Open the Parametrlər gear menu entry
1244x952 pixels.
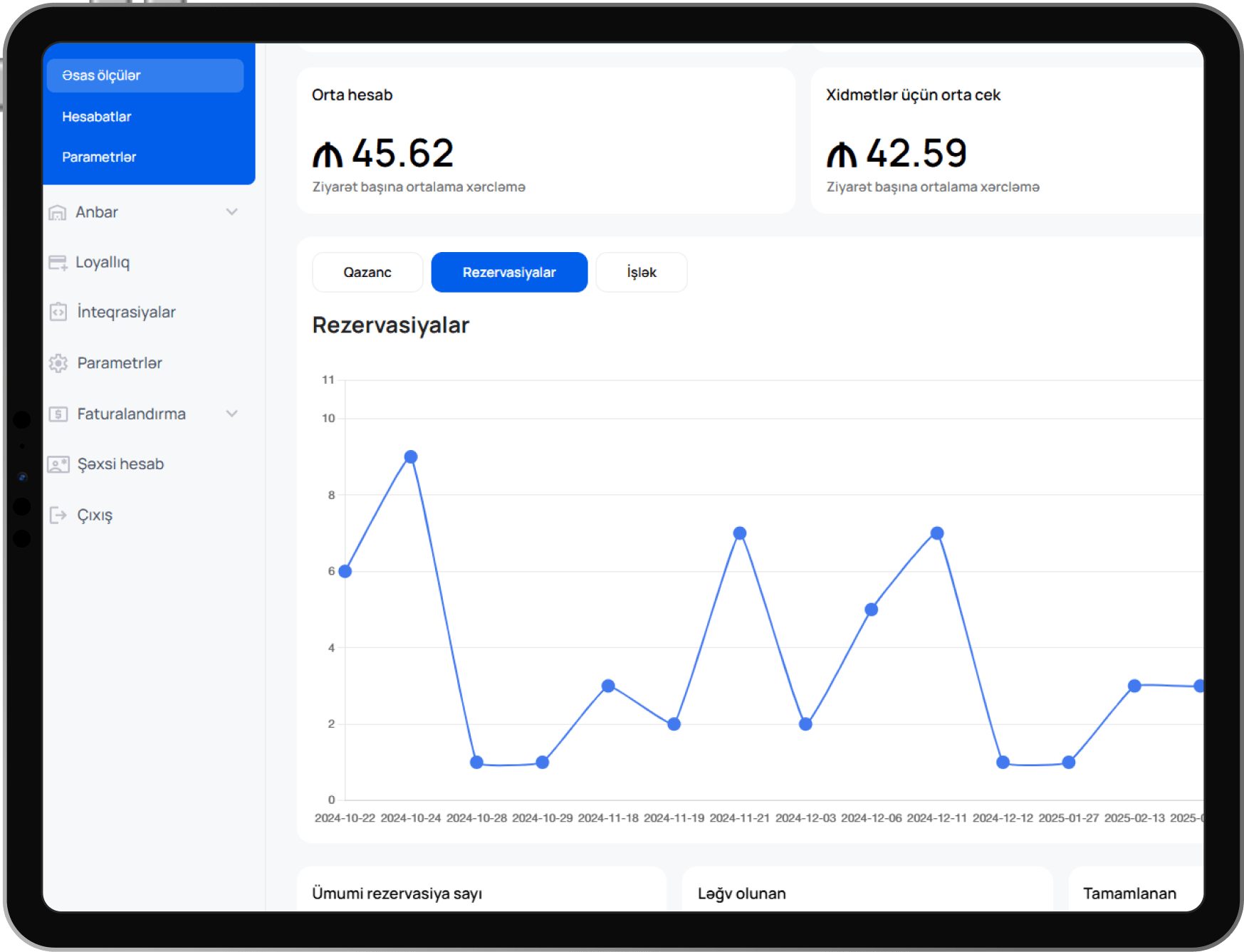point(120,363)
